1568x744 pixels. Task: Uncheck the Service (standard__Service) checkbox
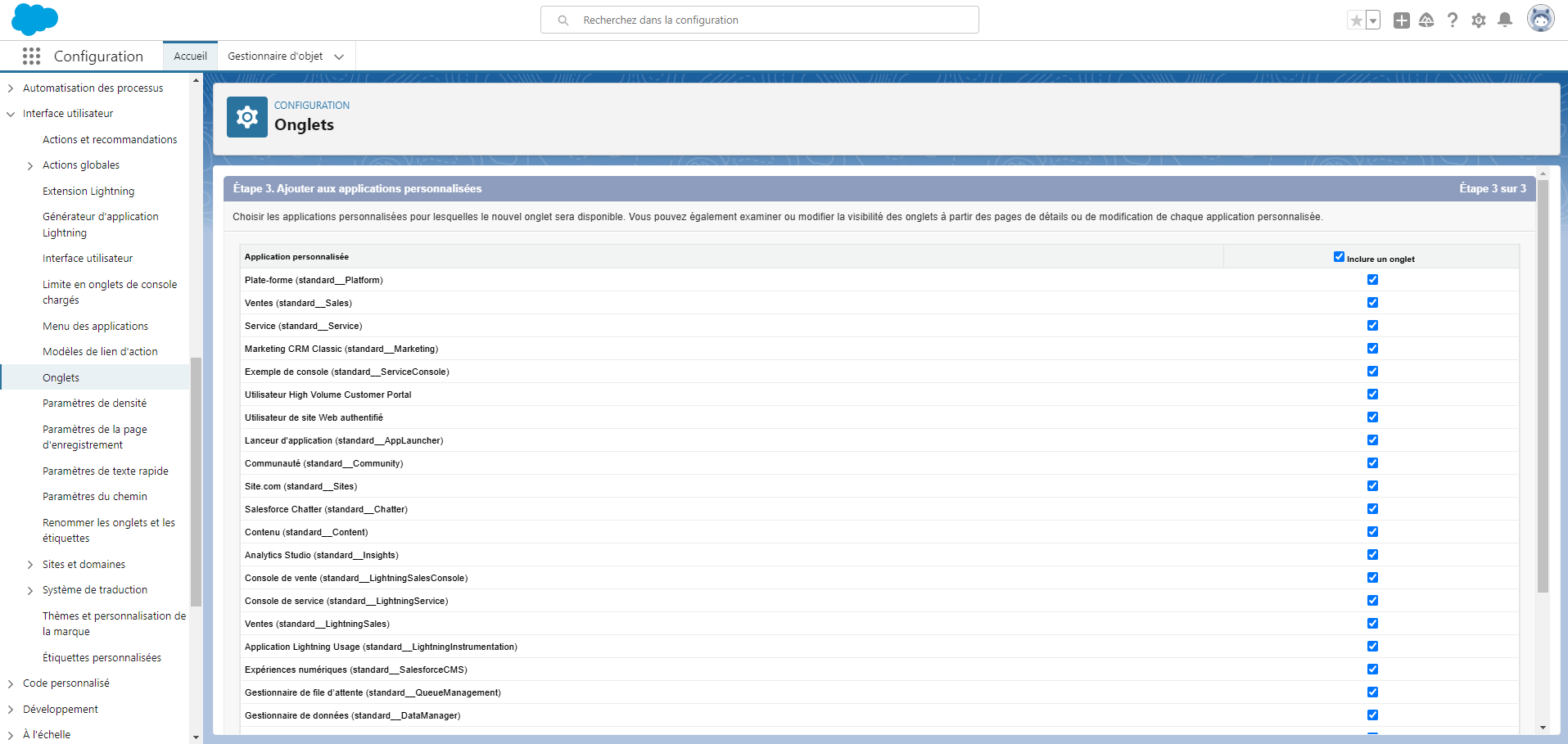pyautogui.click(x=1372, y=326)
